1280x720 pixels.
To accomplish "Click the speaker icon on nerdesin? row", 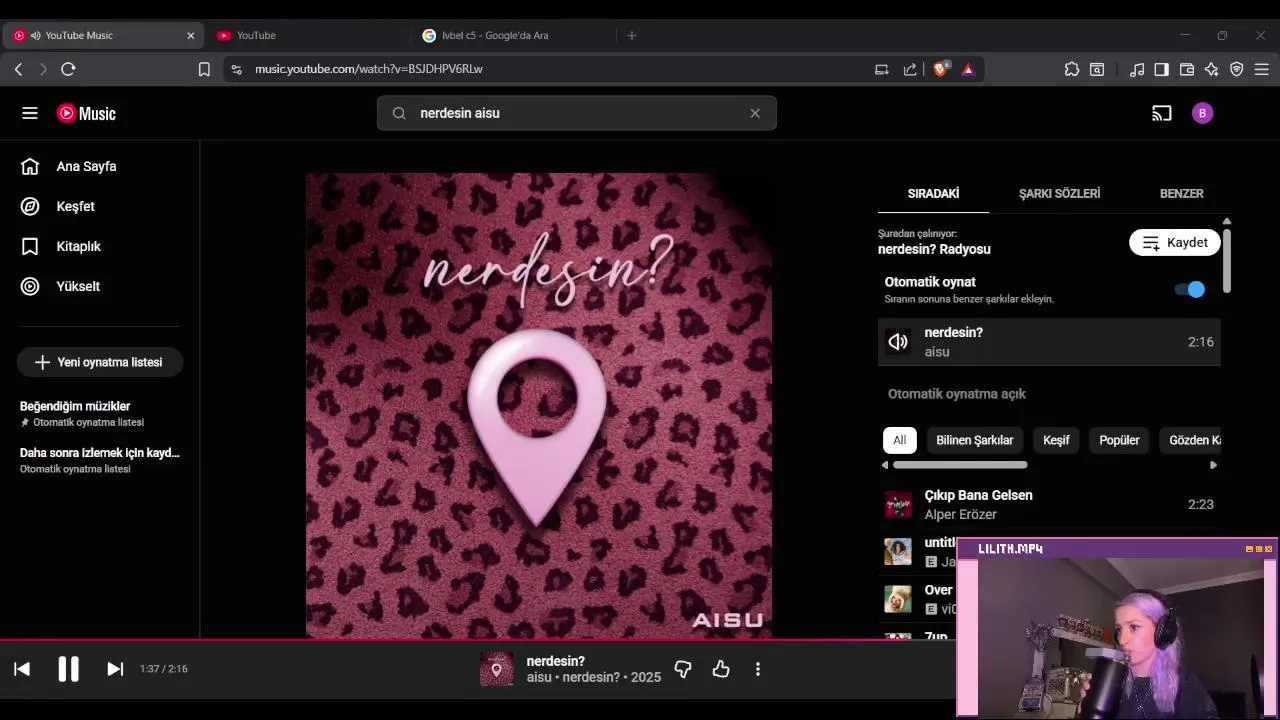I will click(898, 342).
